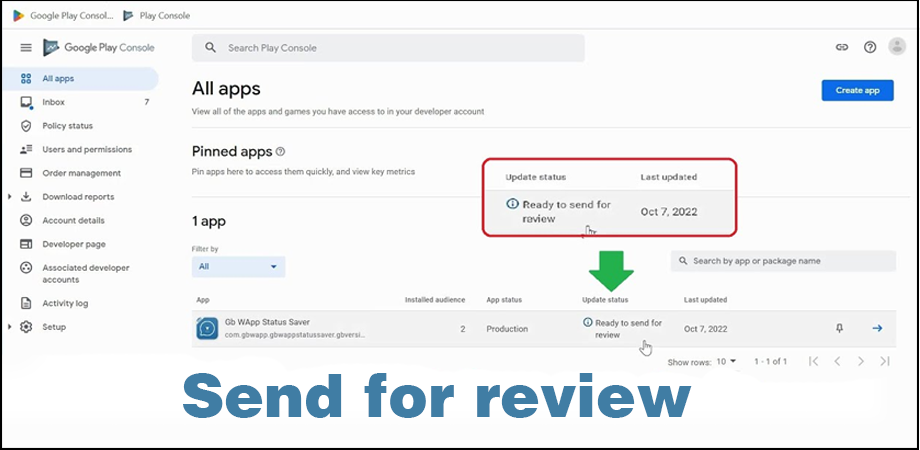The image size is (920, 450).
Task: Expand the Setup section arrow
Action: pos(10,327)
